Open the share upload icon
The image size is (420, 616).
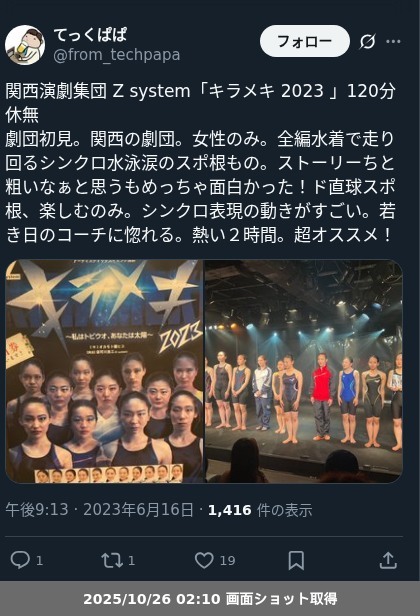tap(388, 560)
